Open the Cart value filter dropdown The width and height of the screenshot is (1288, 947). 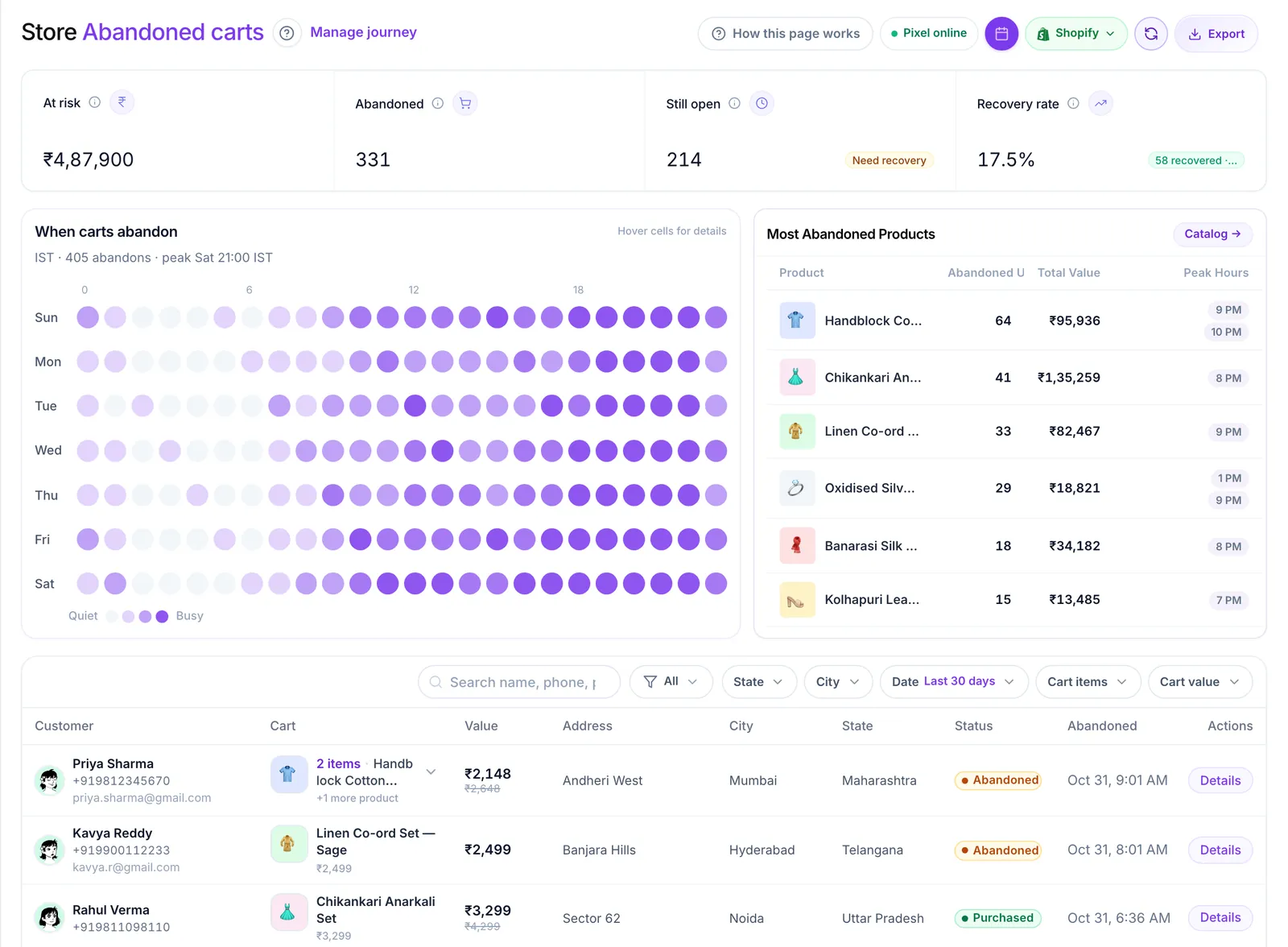(1200, 681)
